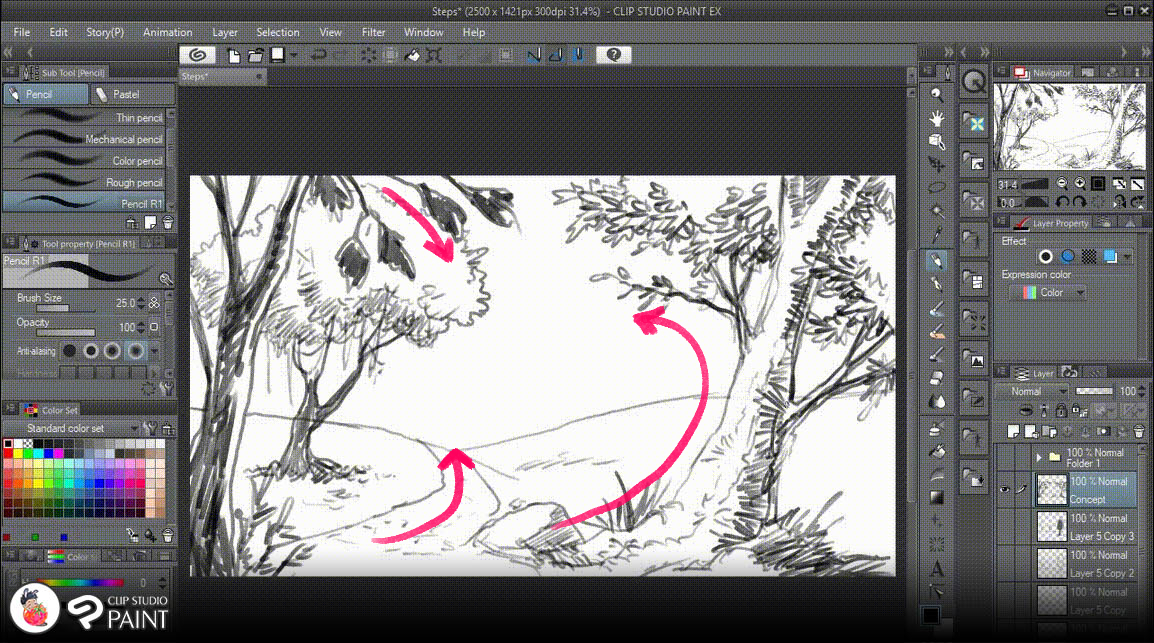Toggle Border effect circle in Layer Property
1154x643 pixels.
[x=1045, y=256]
